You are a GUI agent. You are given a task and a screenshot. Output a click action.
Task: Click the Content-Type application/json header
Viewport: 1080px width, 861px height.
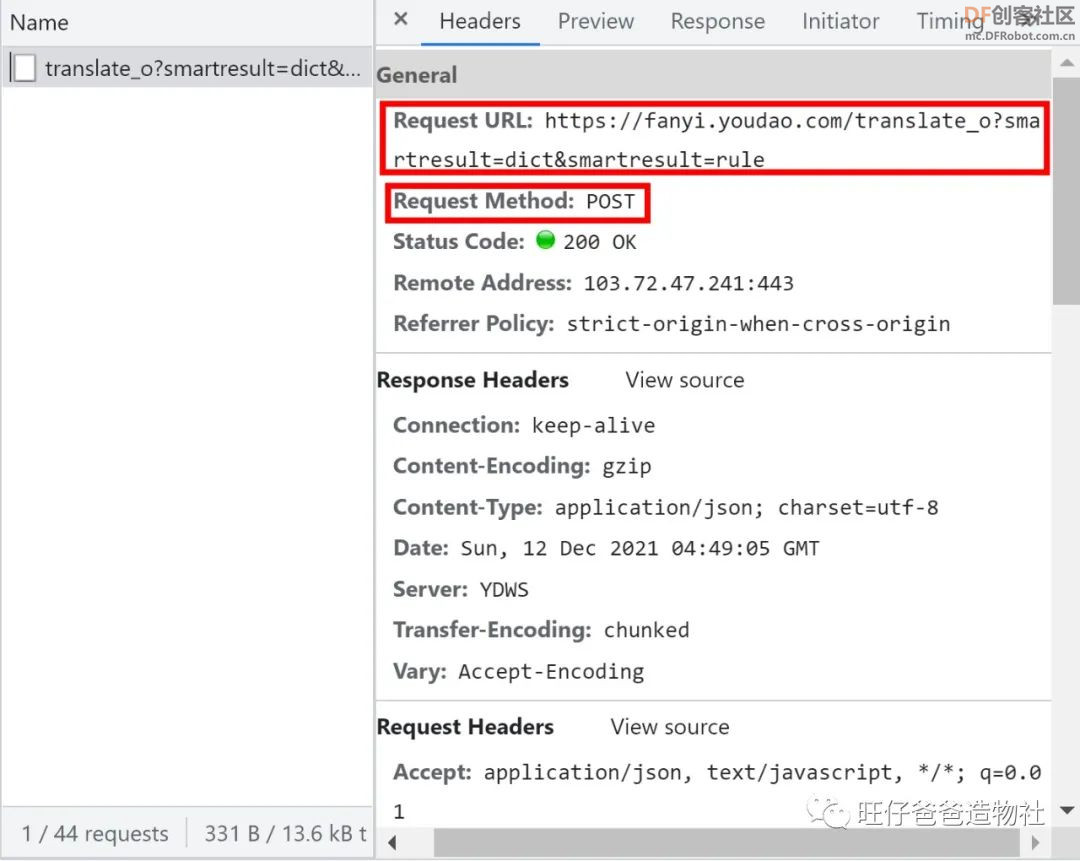tap(665, 508)
